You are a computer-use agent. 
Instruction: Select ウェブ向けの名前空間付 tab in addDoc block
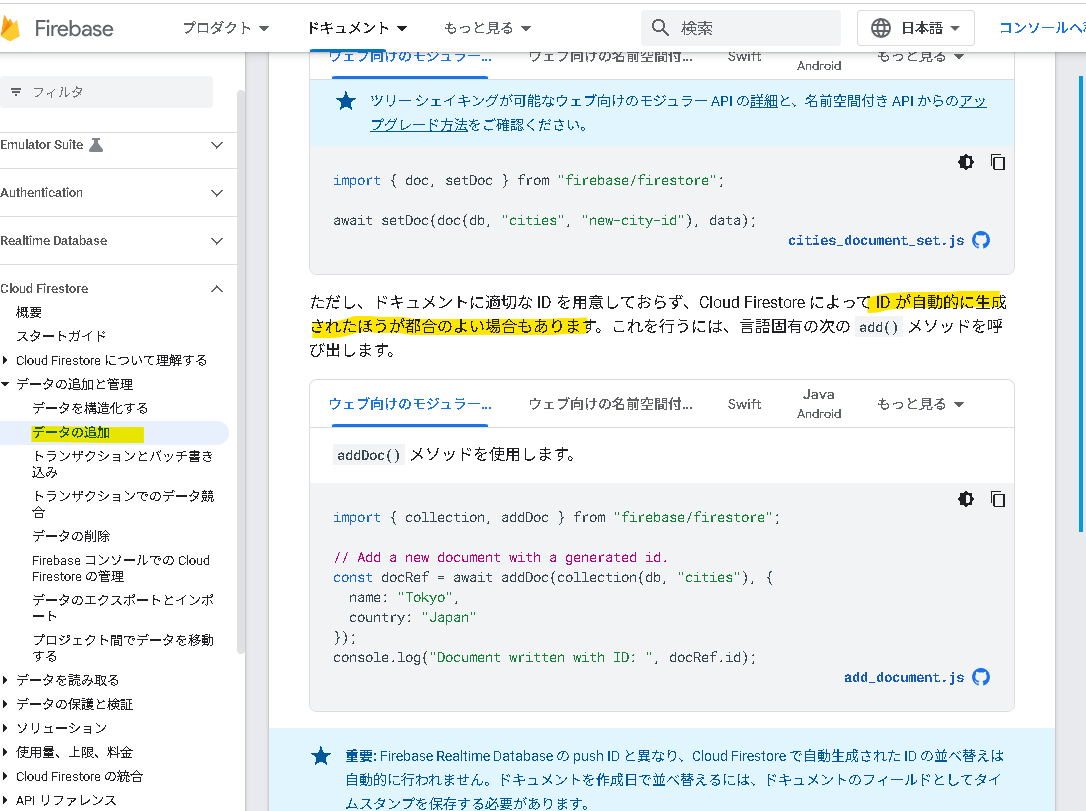610,404
